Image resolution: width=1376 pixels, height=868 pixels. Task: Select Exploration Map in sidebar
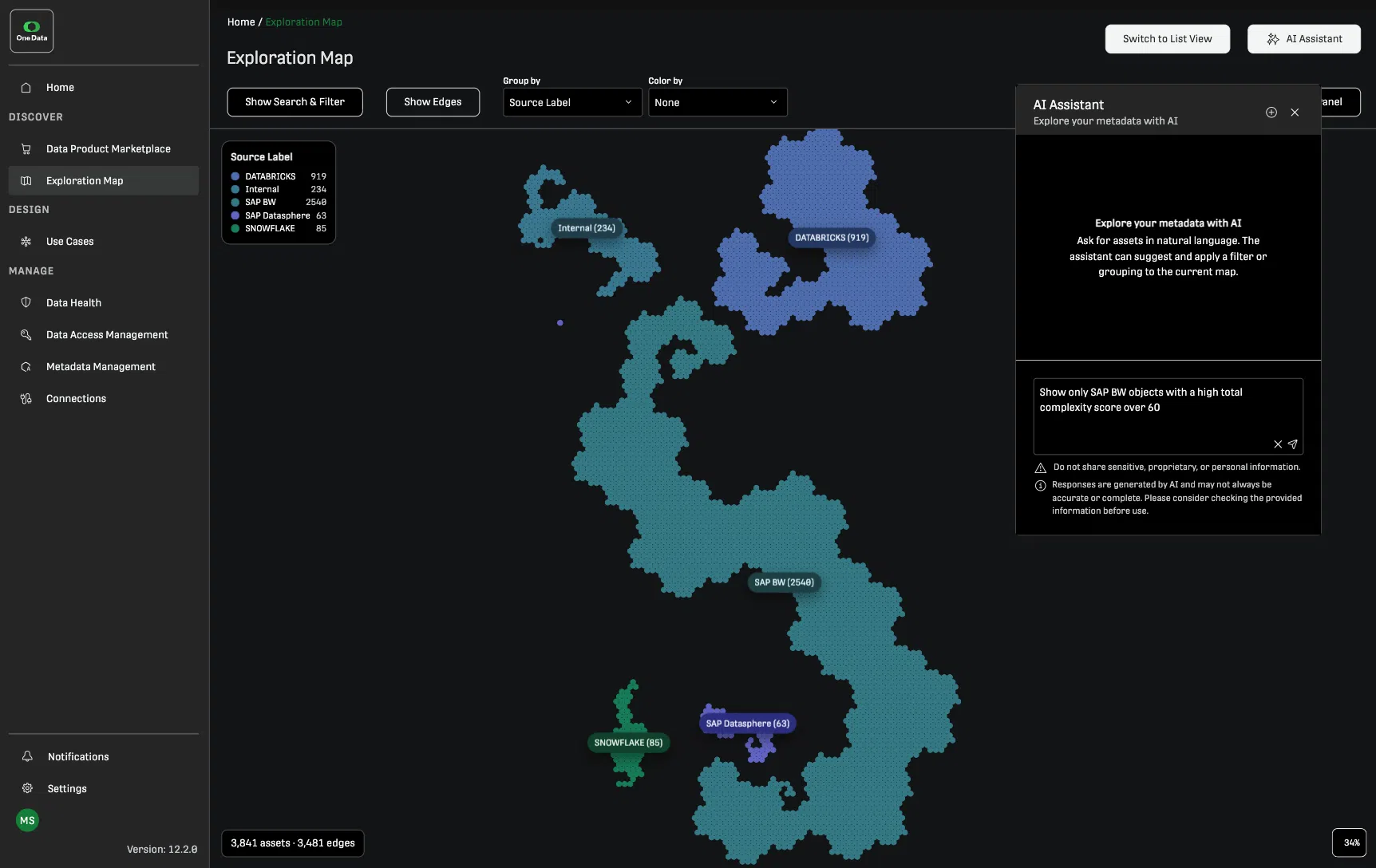103,181
